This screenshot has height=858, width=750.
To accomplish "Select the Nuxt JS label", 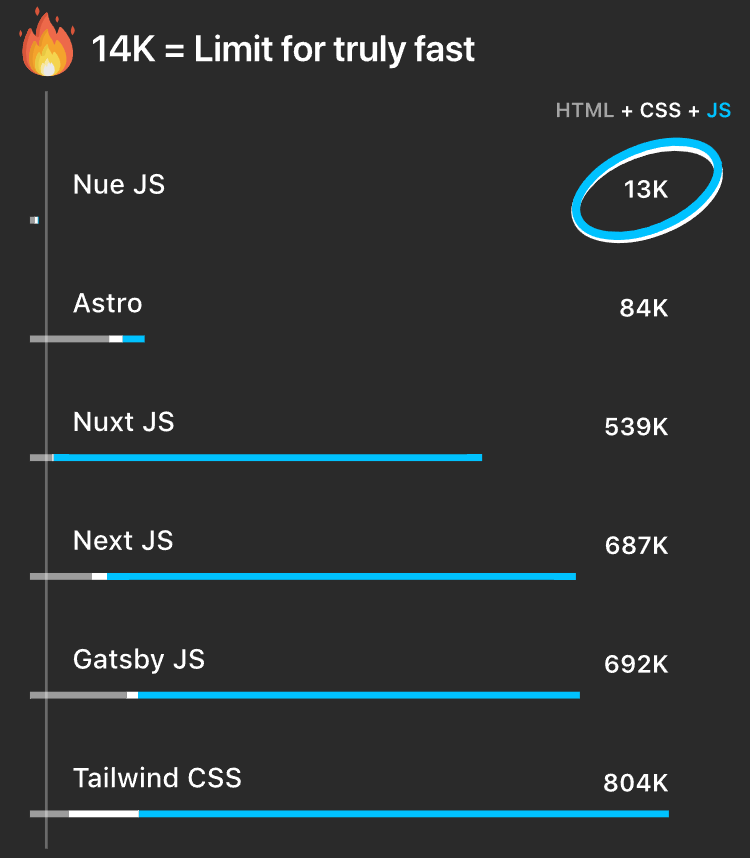I will pyautogui.click(x=124, y=422).
